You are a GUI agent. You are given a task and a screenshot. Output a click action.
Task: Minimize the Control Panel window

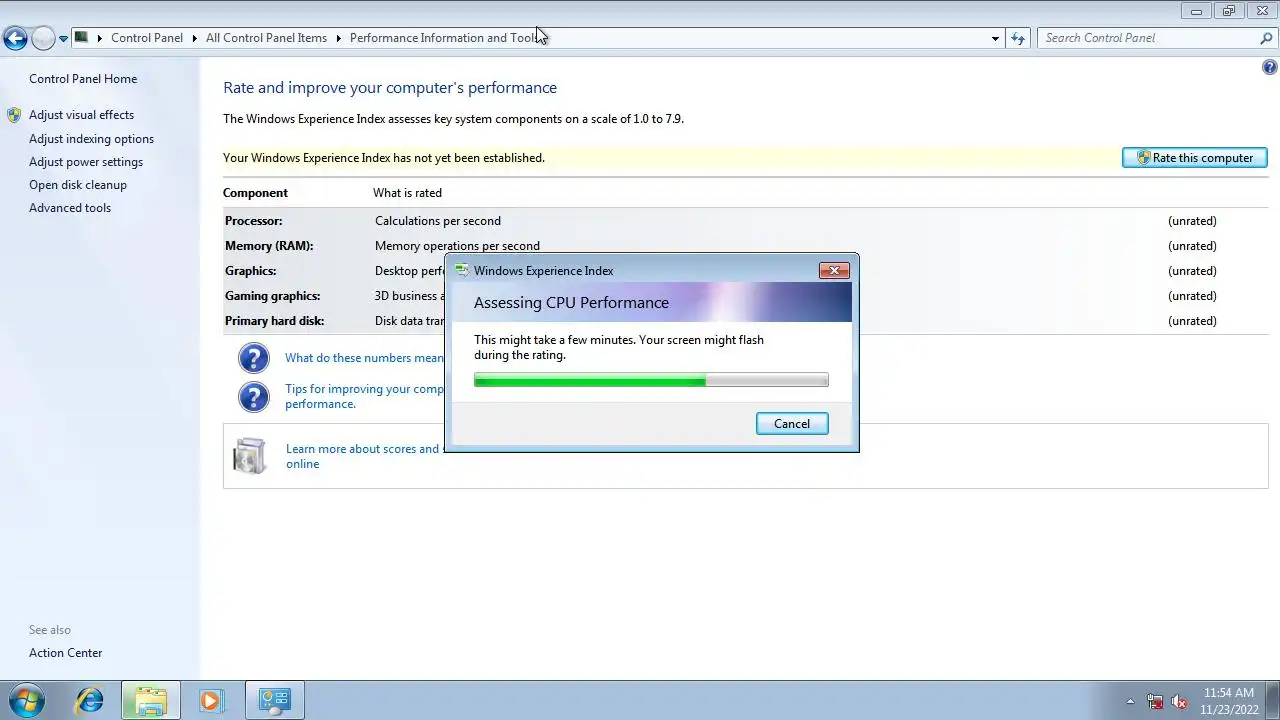[x=1196, y=11]
